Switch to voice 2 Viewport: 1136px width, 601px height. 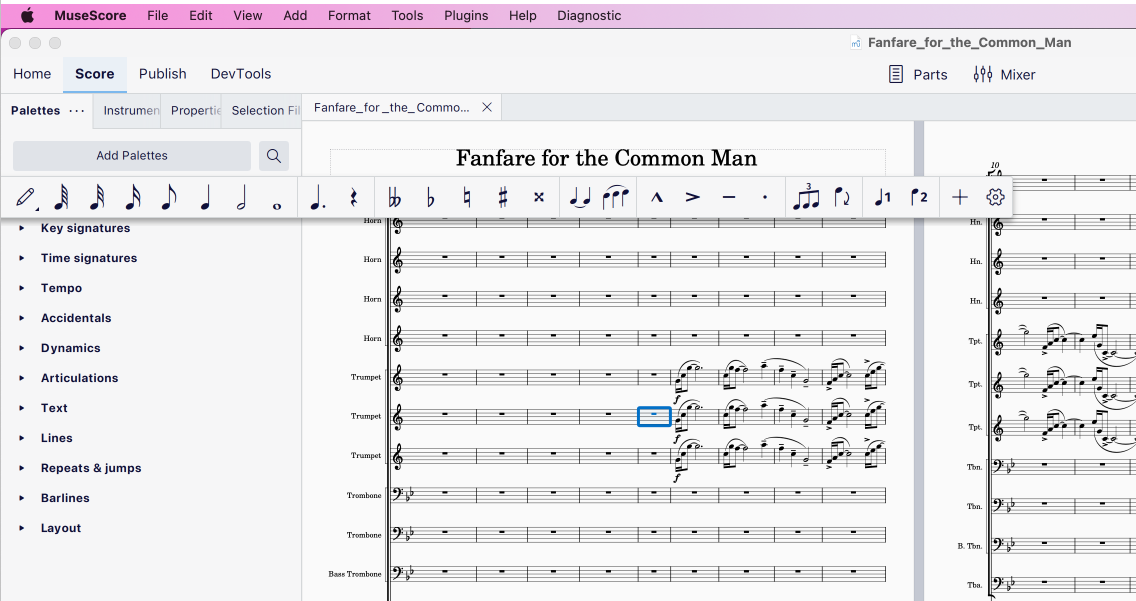[919, 197]
